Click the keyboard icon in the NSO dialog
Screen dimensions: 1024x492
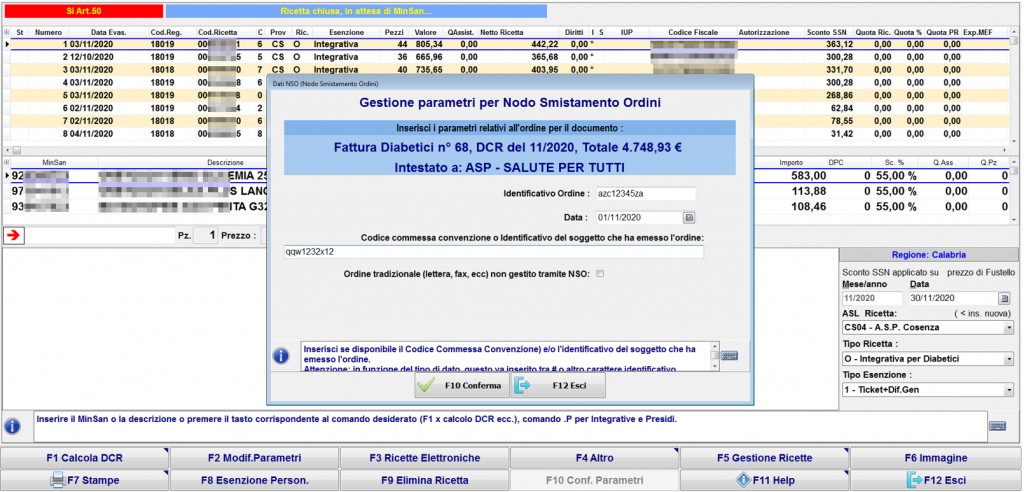coord(729,355)
